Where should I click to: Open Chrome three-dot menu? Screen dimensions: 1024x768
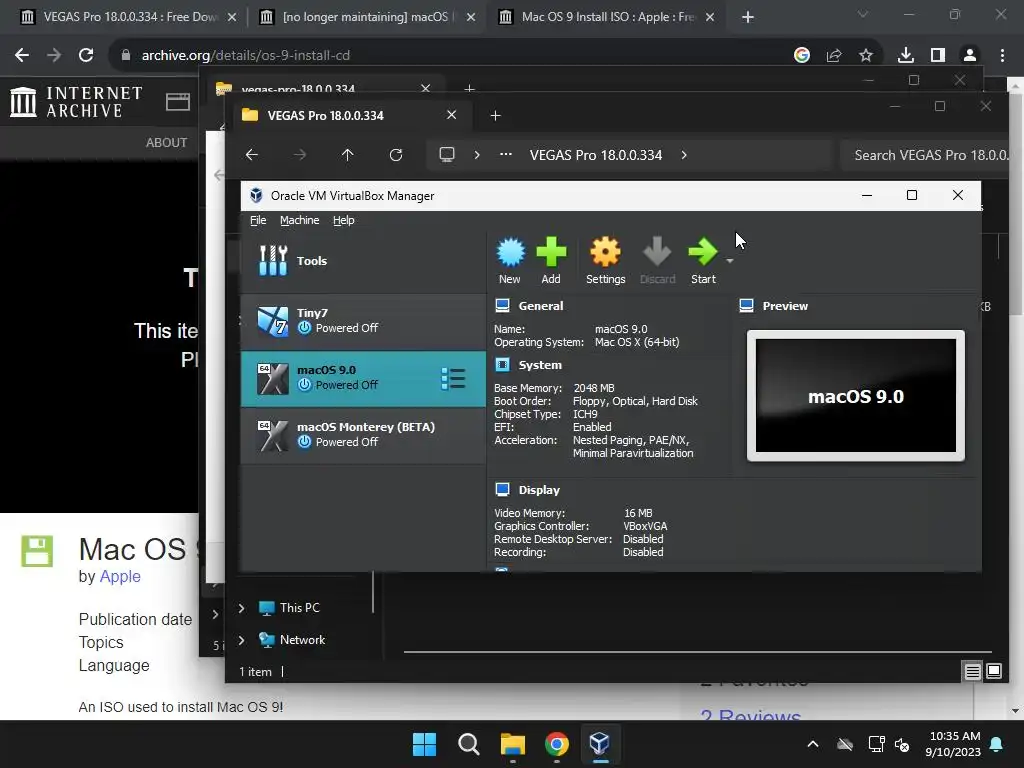1002,56
